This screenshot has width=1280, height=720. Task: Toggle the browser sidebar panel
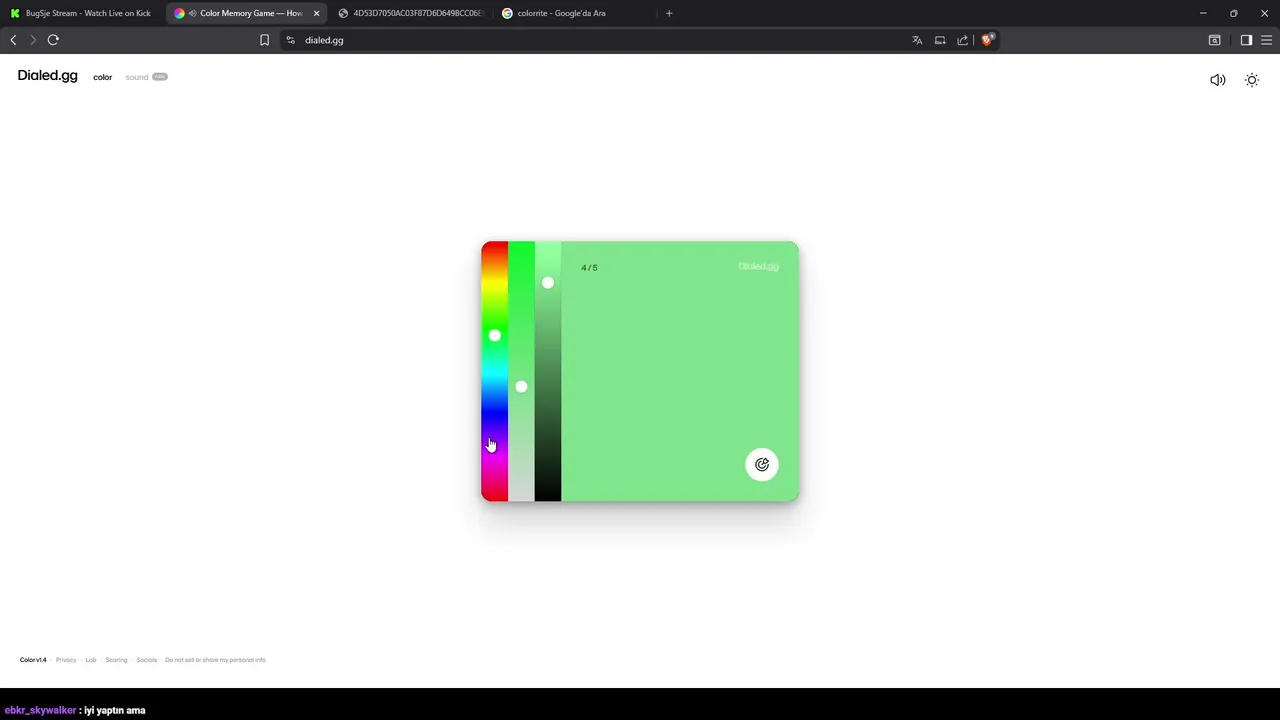(1246, 40)
